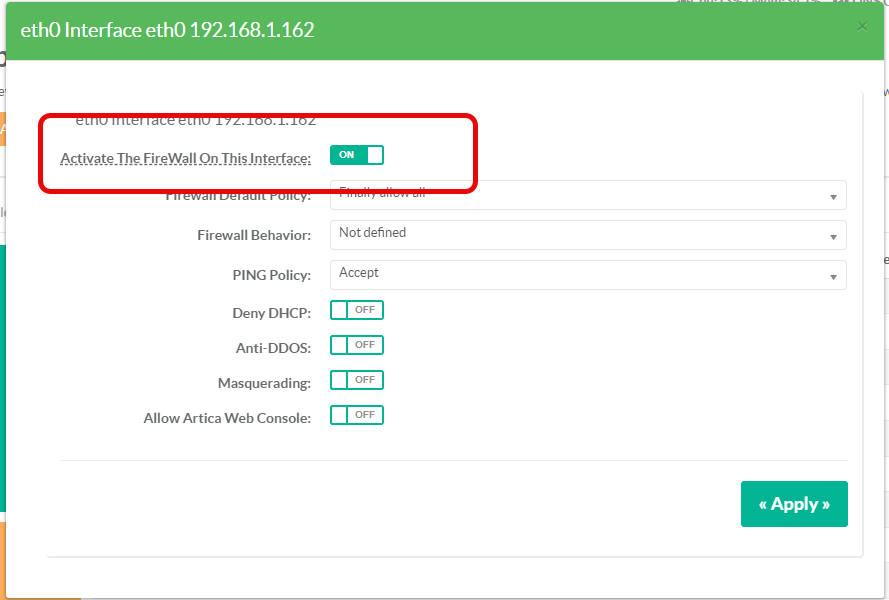Switch on Allow Artica Web Console
The height and width of the screenshot is (600, 889).
(x=357, y=415)
